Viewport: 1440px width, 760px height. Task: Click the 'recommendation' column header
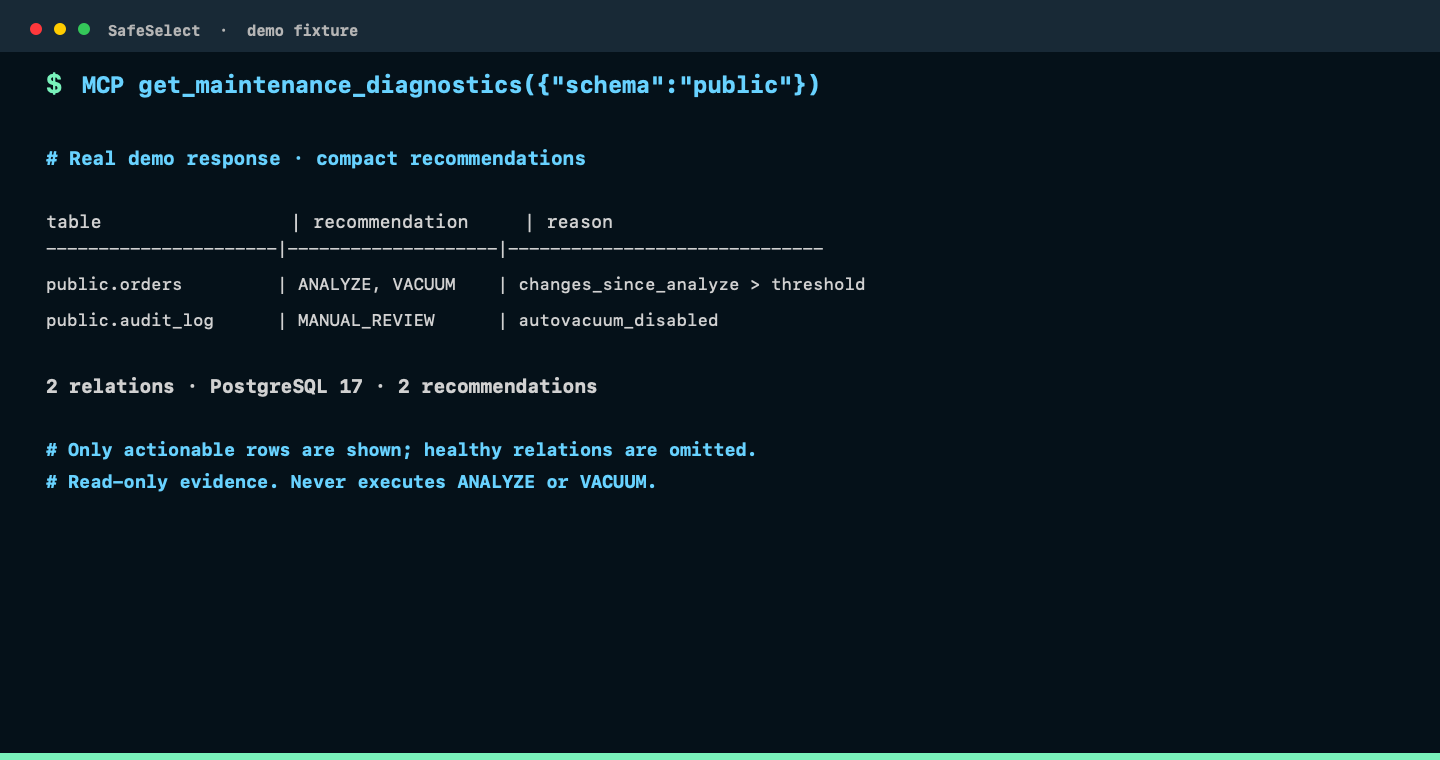pyautogui.click(x=390, y=222)
